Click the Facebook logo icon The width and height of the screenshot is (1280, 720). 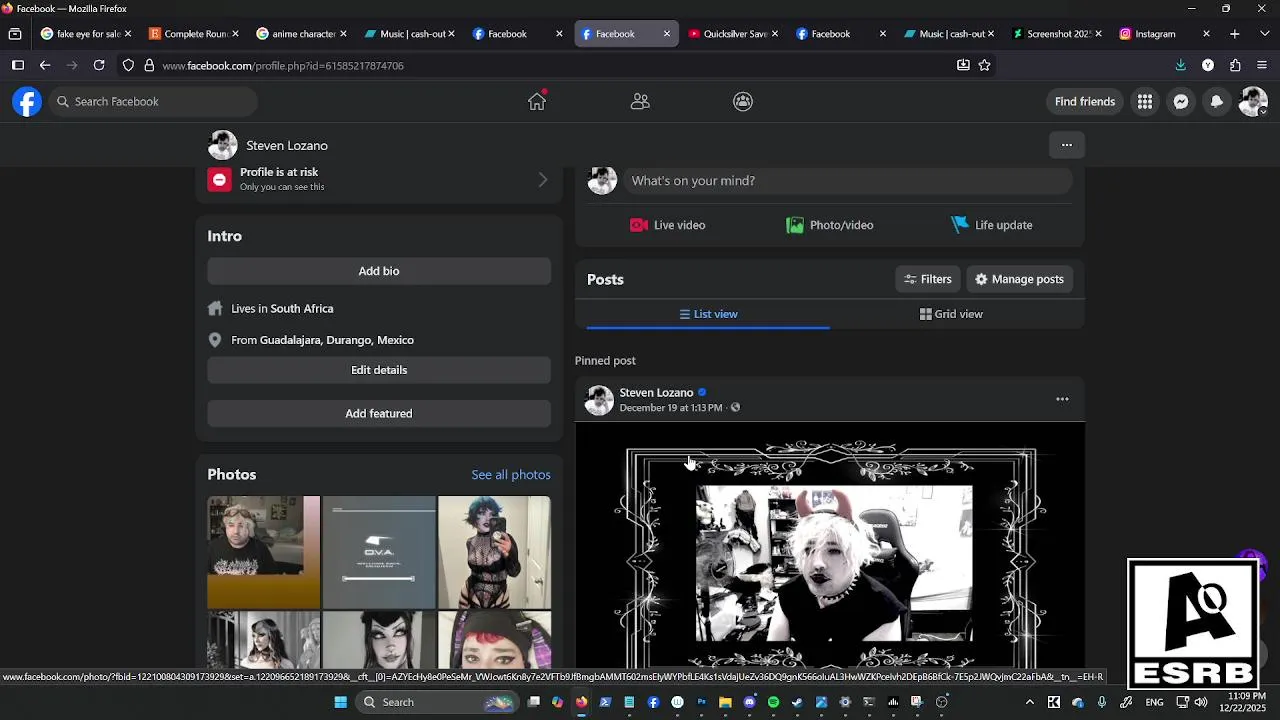(27, 101)
